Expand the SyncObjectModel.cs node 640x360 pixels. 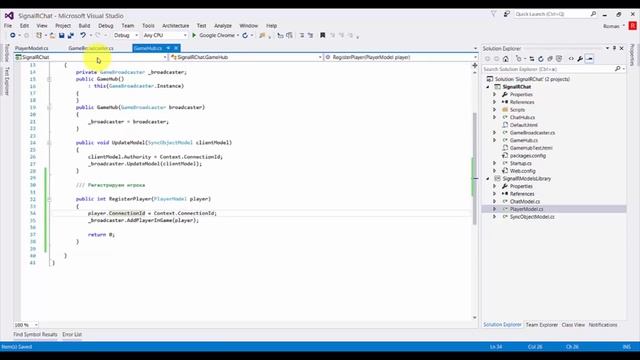(495, 217)
